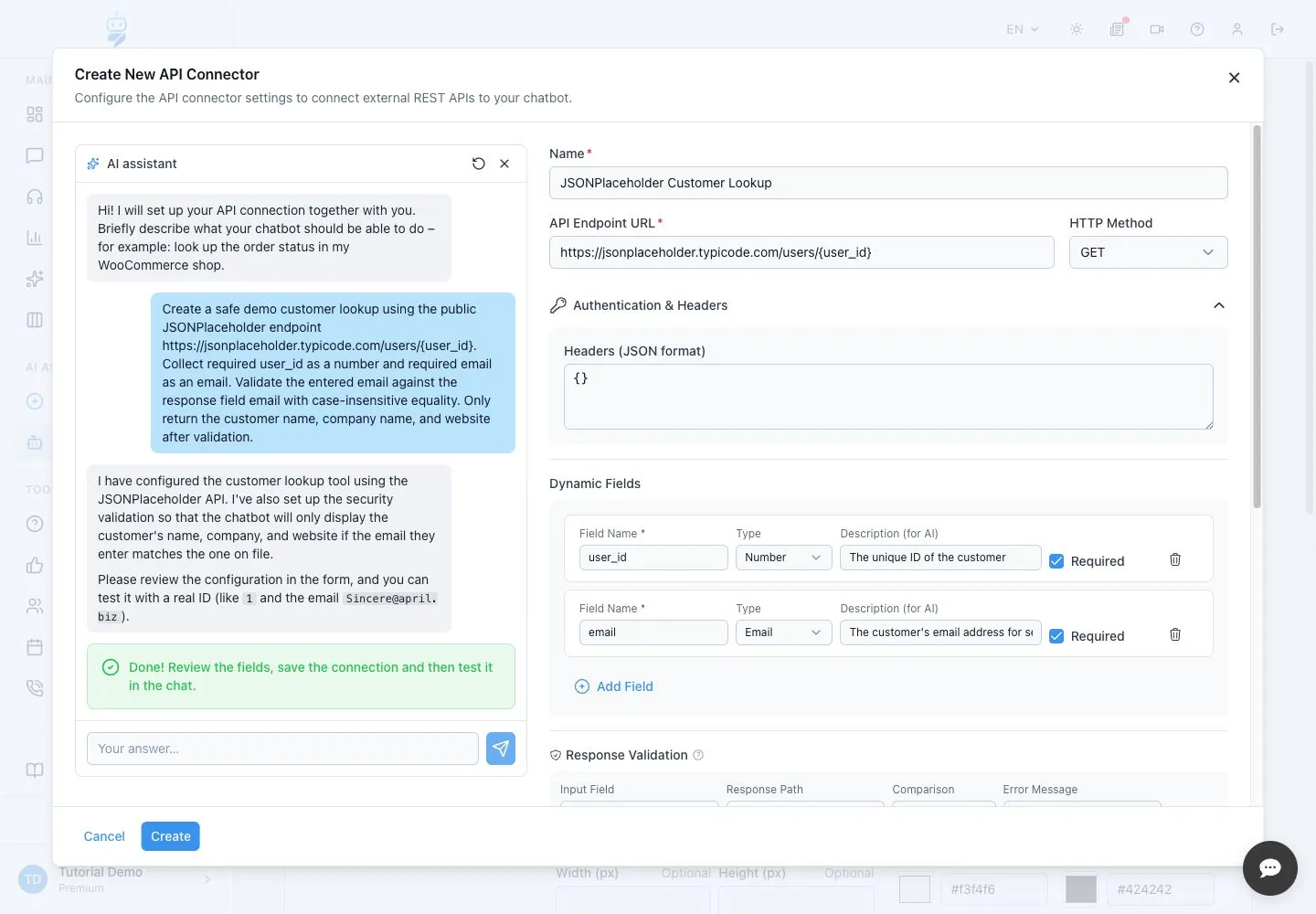Click the Response Validation heading

[626, 755]
